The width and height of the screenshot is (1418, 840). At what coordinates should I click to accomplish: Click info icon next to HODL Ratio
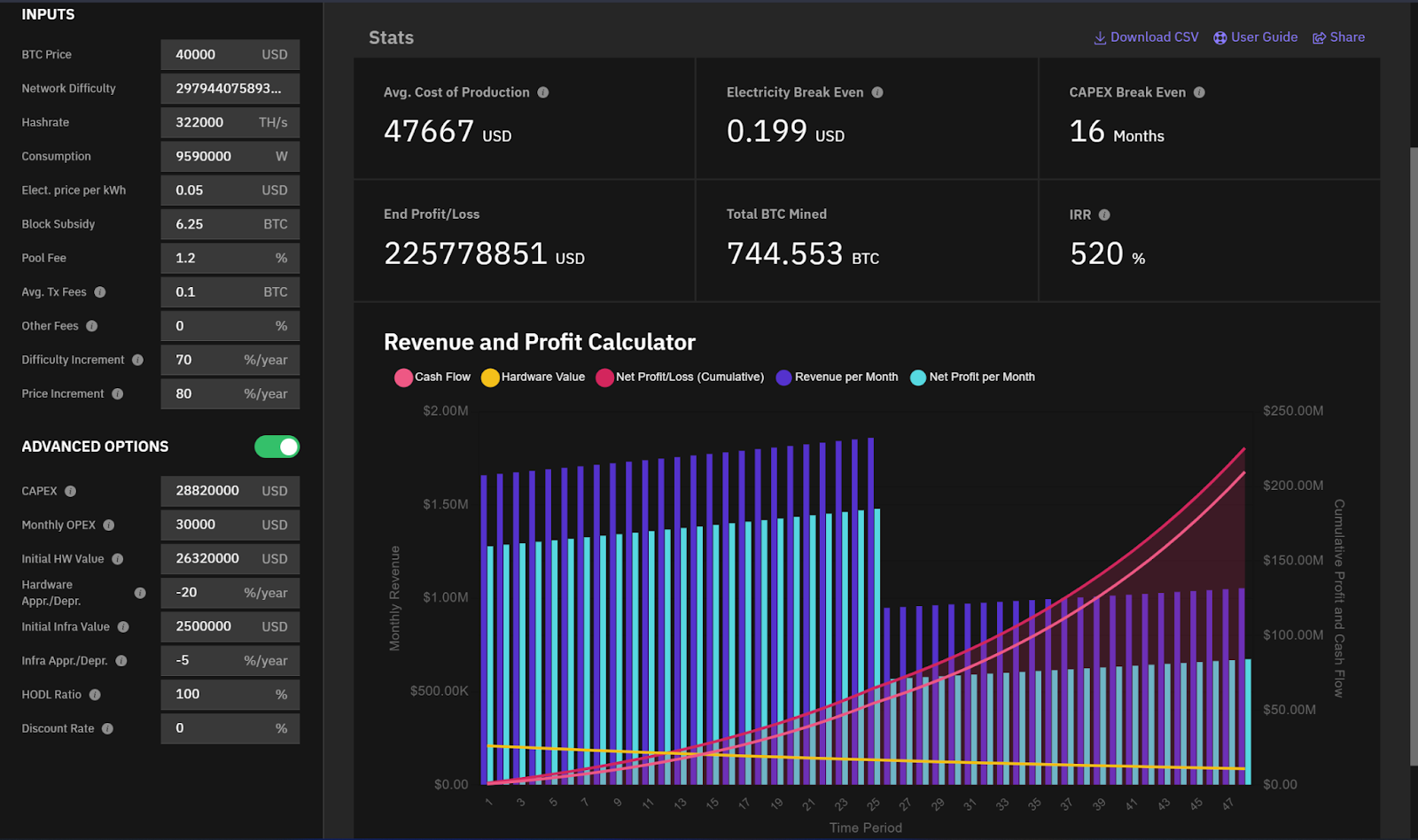[95, 695]
